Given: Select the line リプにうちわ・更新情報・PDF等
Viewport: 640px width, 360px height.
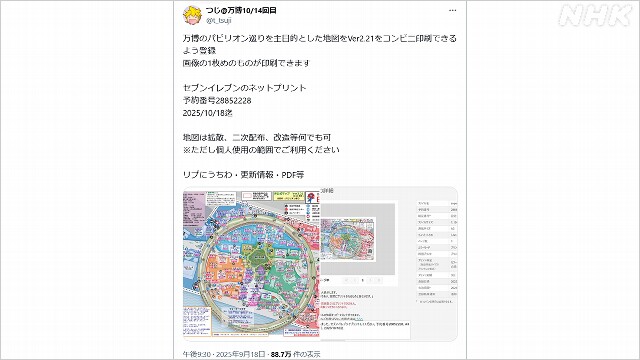Looking at the screenshot, I should (x=243, y=175).
